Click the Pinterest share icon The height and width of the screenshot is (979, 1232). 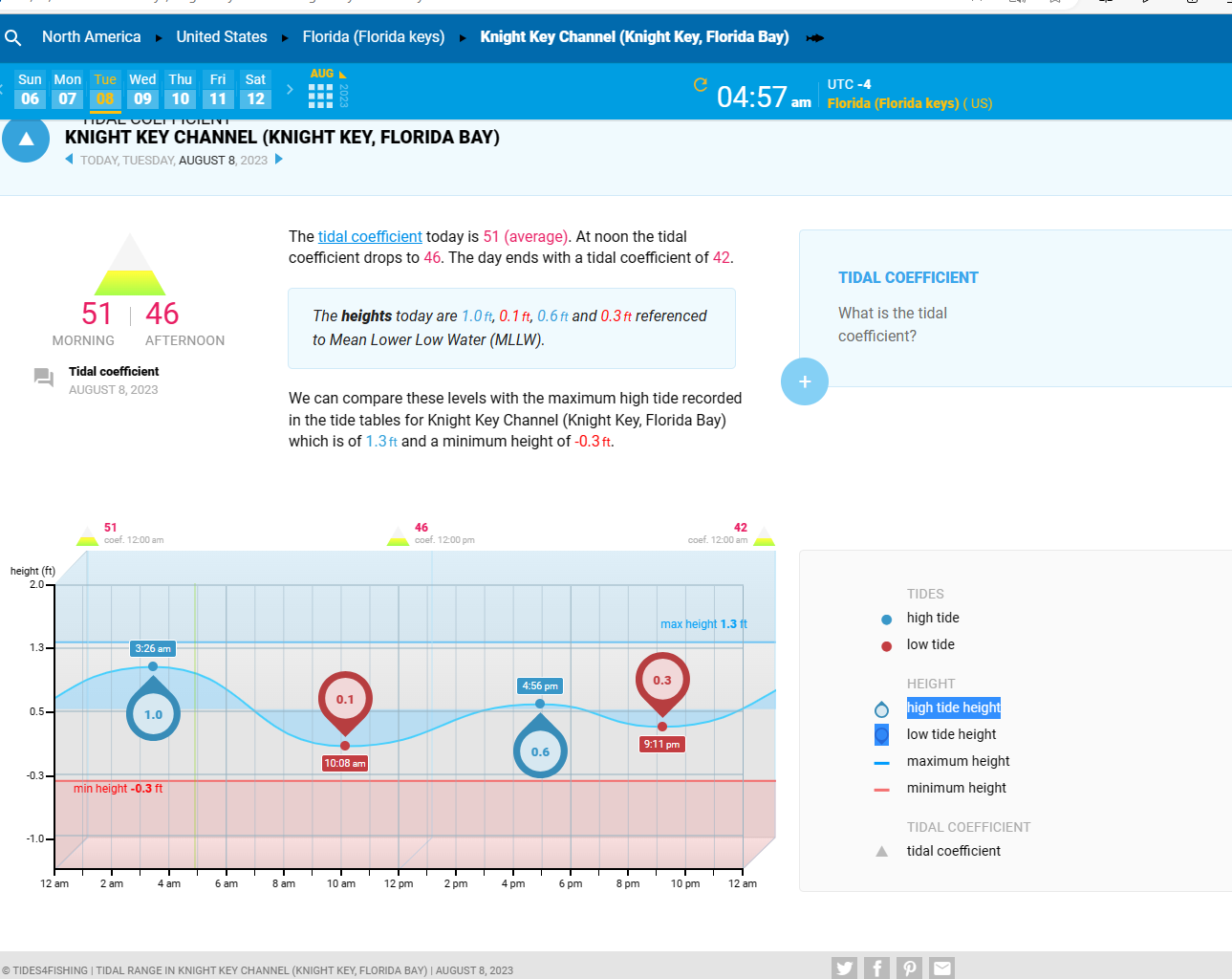[x=909, y=968]
